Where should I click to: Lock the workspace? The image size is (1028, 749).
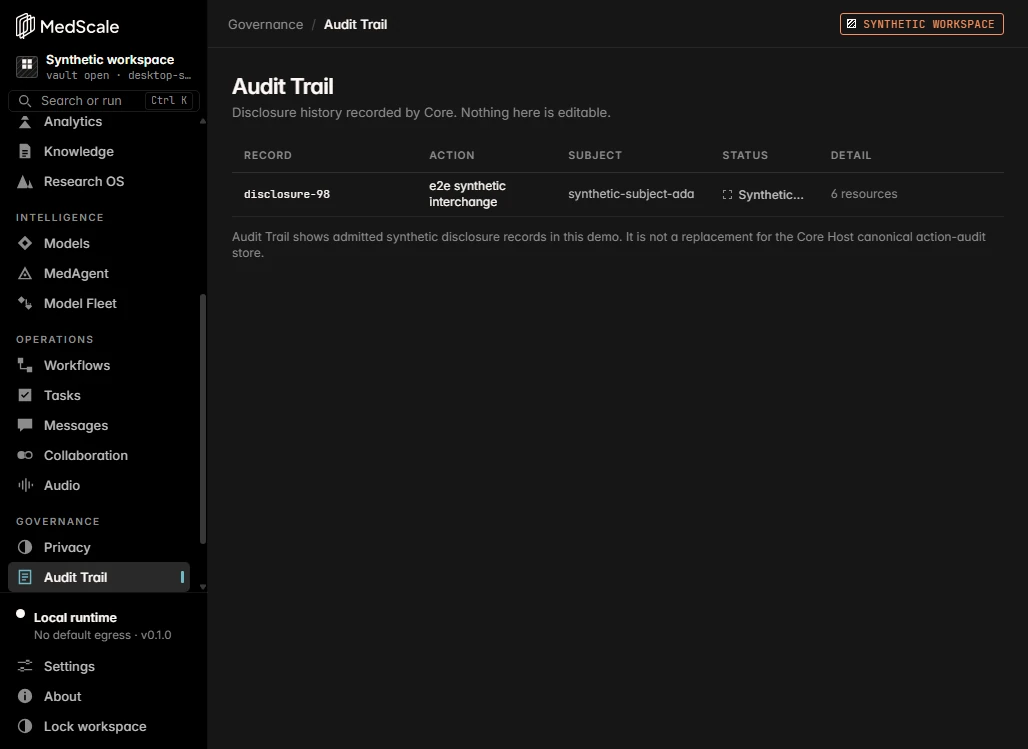(x=103, y=726)
